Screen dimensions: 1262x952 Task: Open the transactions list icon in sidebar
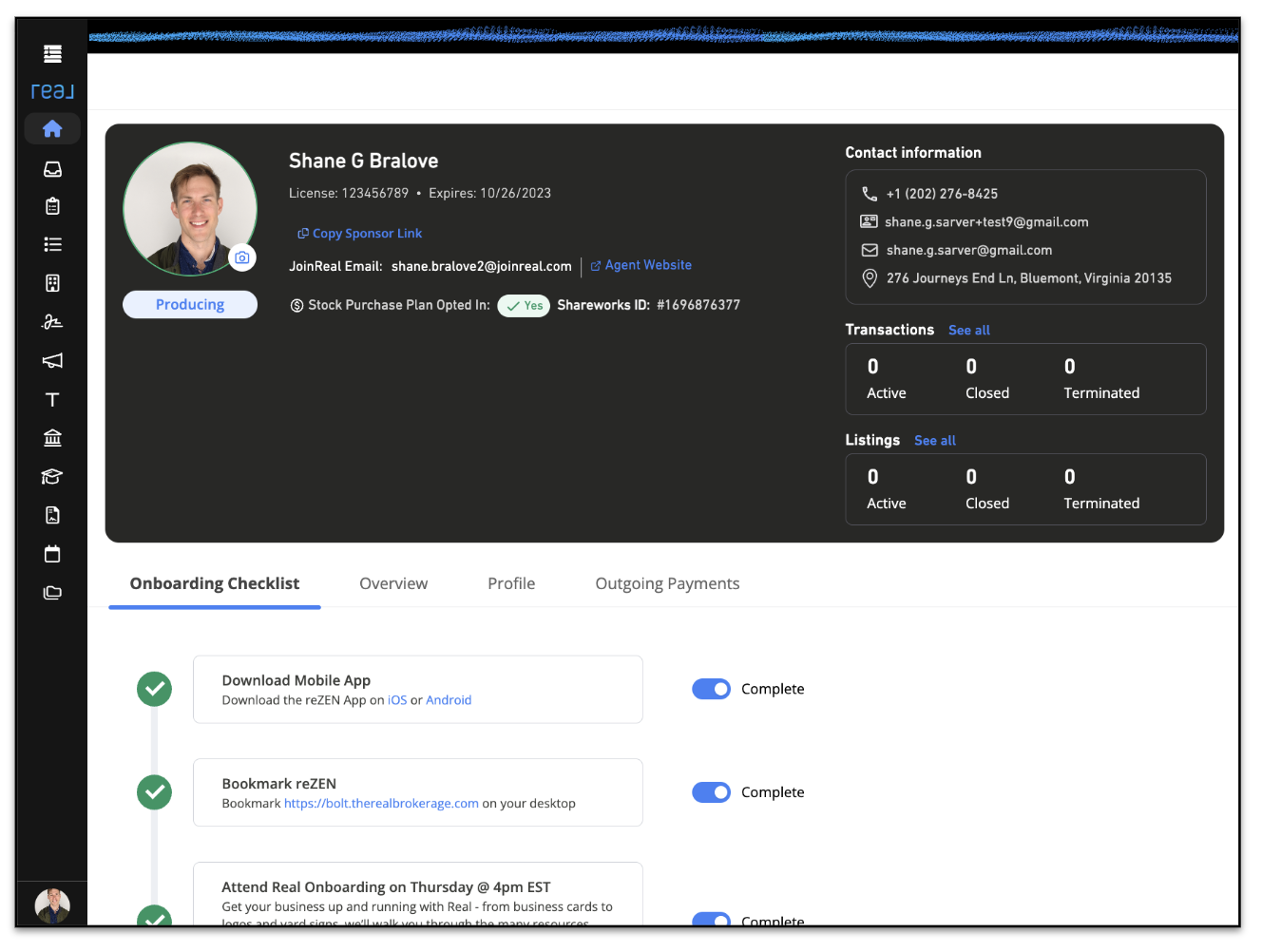(x=52, y=244)
